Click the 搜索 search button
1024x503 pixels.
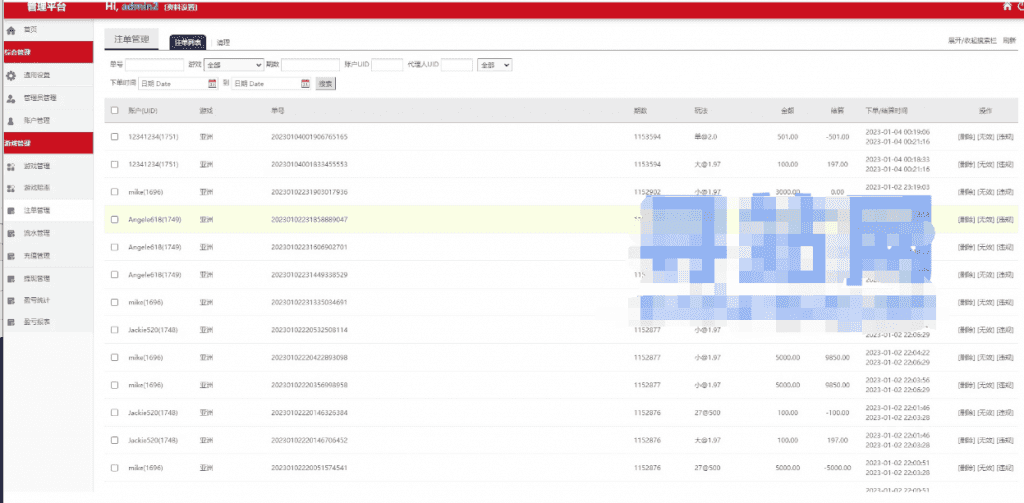[326, 84]
